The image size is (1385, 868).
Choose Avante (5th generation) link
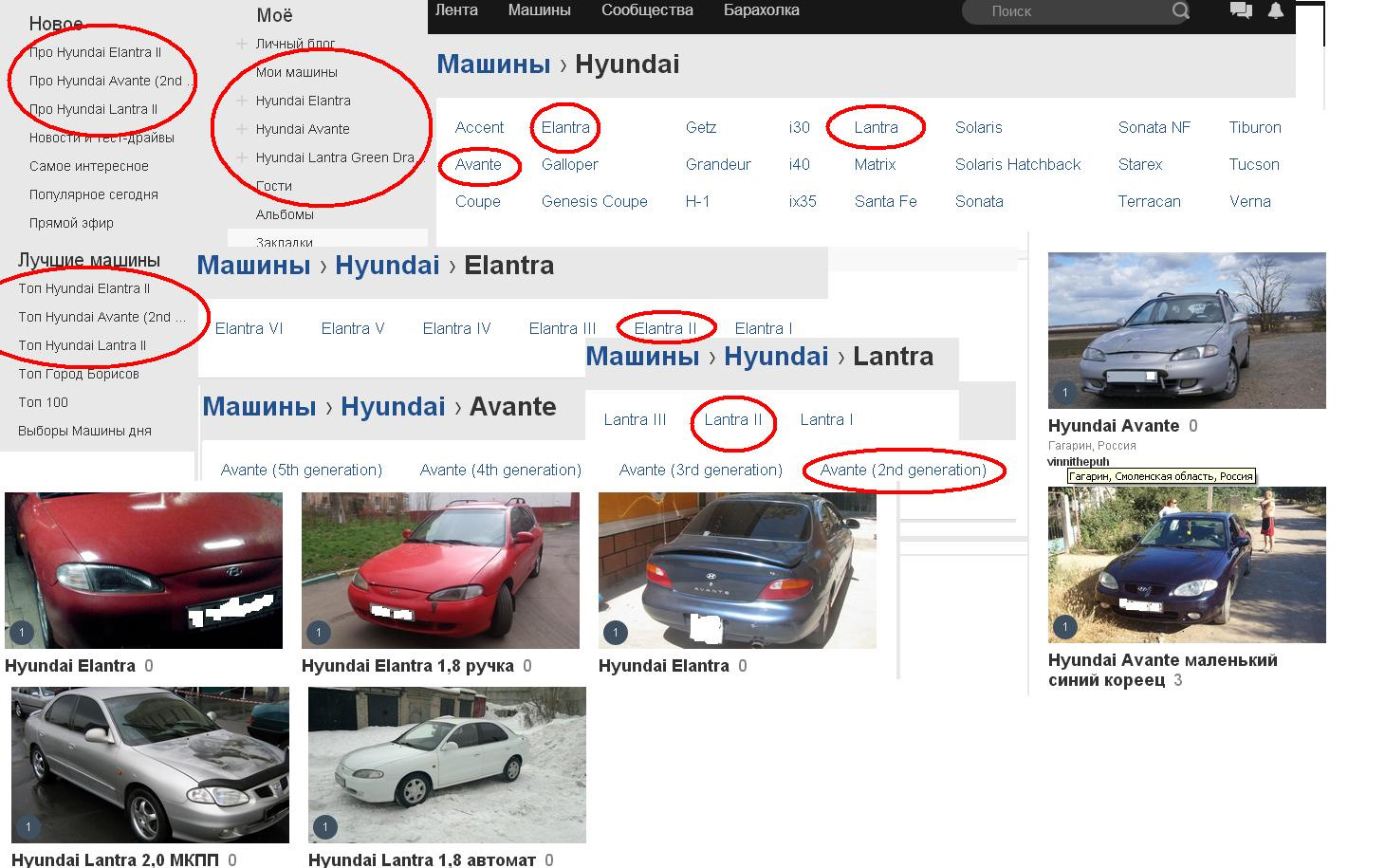(x=301, y=470)
